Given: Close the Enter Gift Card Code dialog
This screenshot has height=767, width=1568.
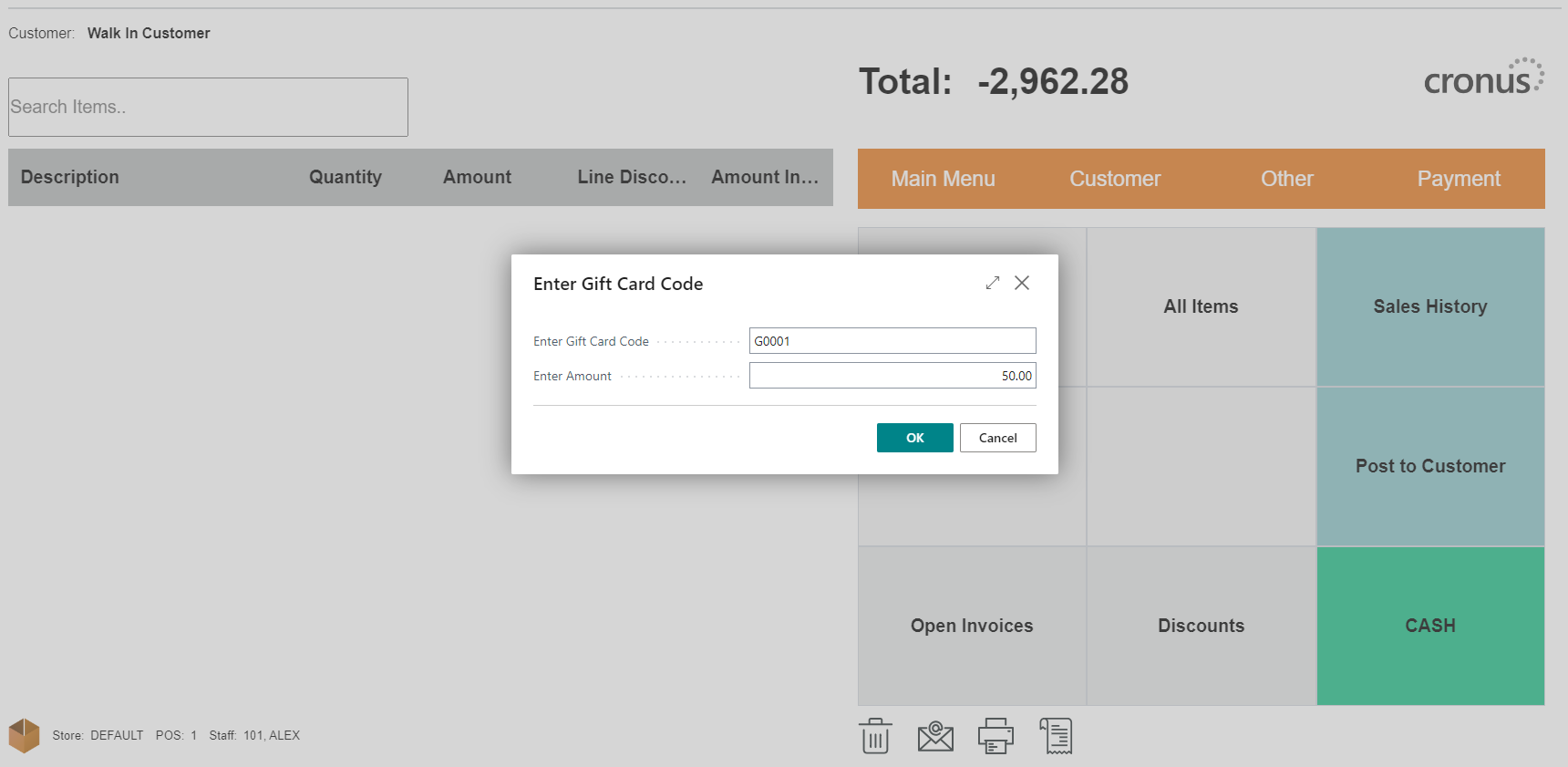Looking at the screenshot, I should 1022,283.
